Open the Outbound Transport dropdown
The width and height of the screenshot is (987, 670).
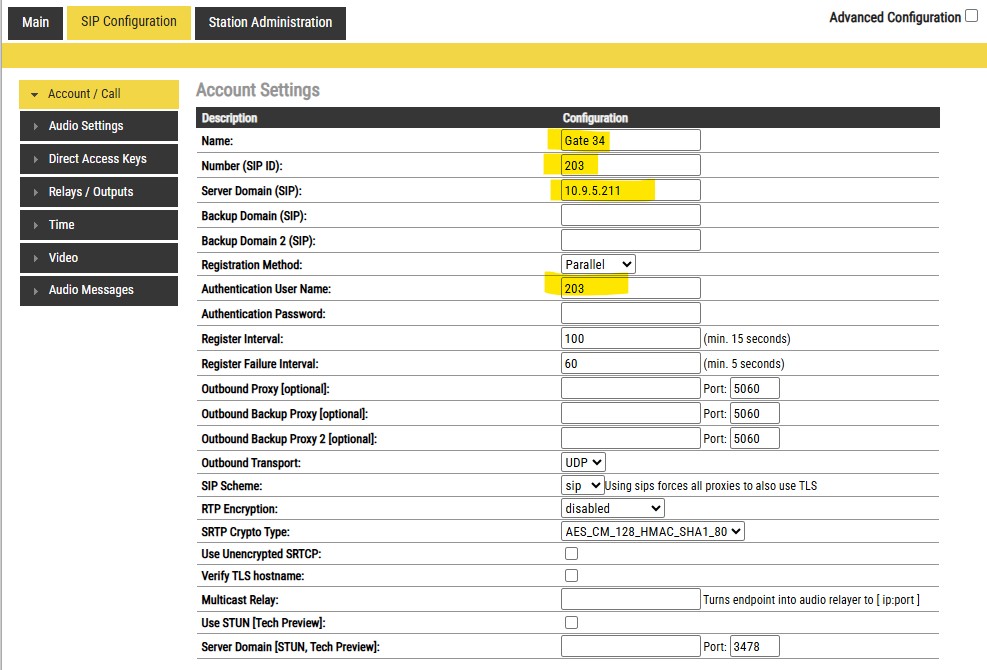point(584,462)
